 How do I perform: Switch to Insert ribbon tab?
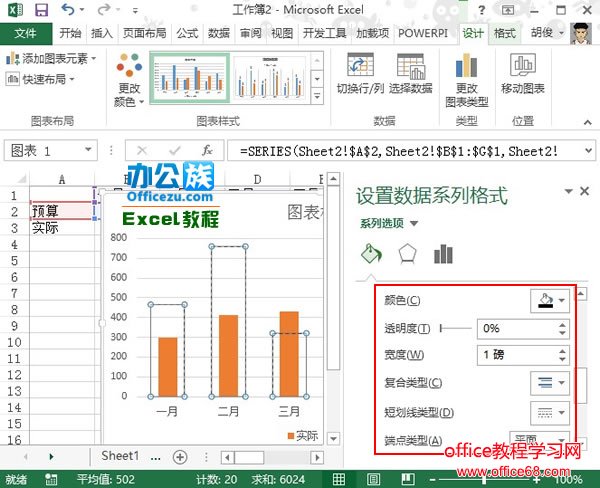tap(102, 33)
